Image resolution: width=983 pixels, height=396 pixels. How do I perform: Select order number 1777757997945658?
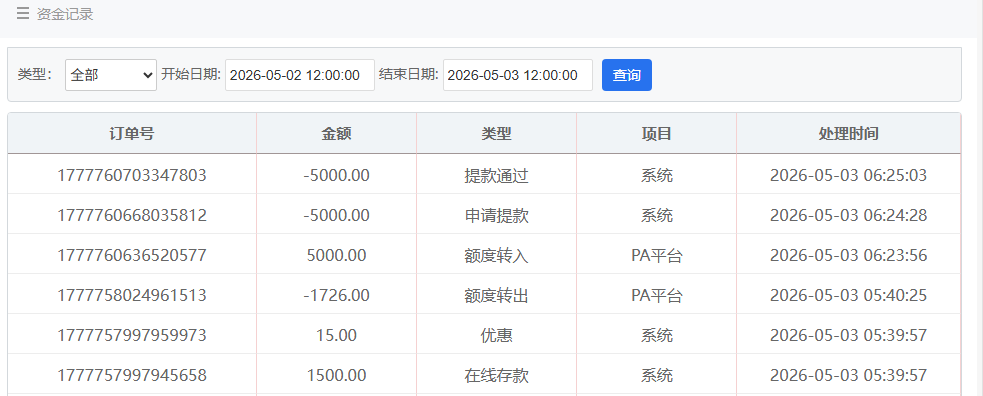coord(132,375)
